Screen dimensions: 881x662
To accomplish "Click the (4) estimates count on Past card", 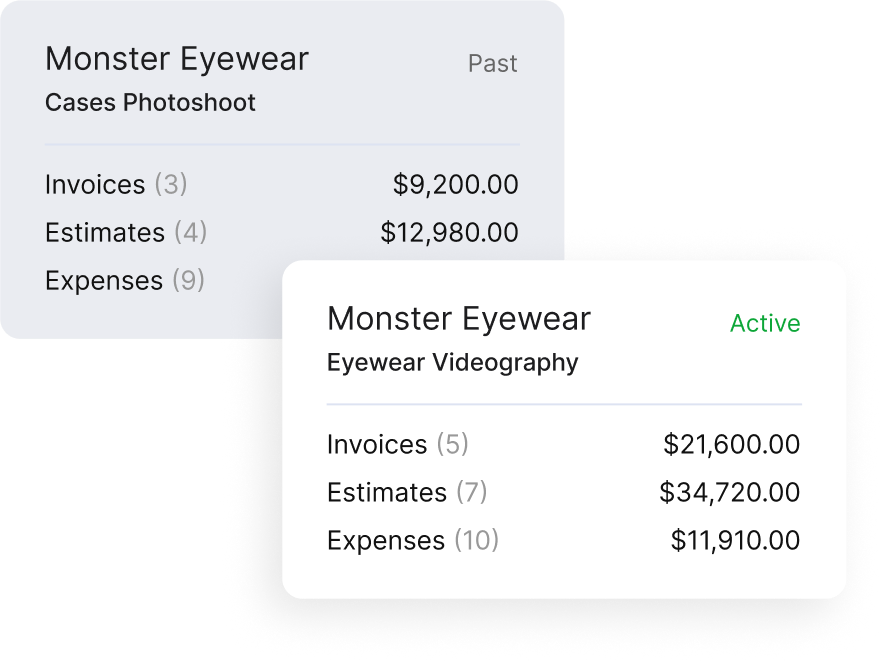I will click(x=190, y=232).
